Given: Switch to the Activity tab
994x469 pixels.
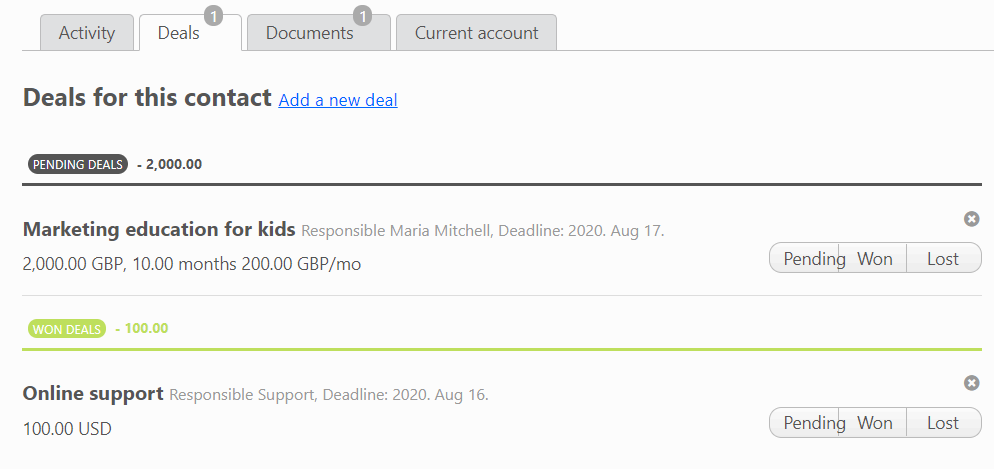Looking at the screenshot, I should tap(87, 32).
